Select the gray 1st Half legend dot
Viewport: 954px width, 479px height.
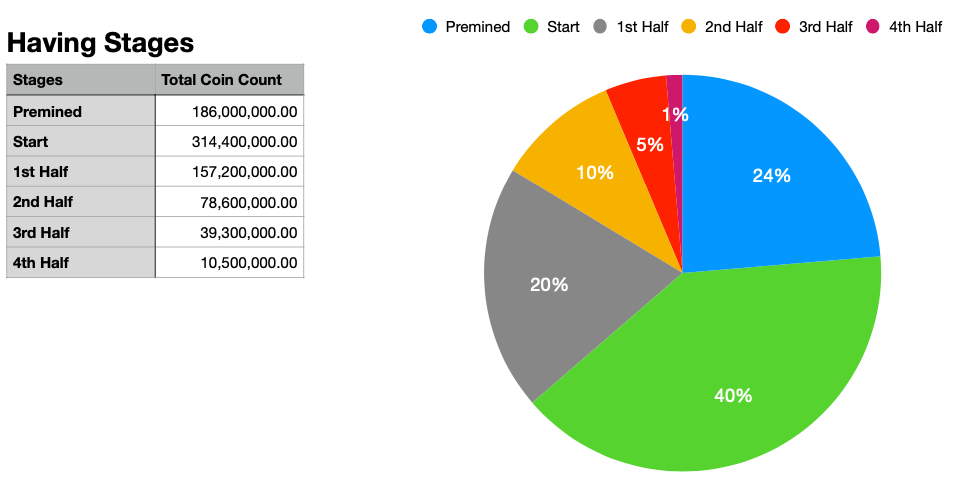(601, 27)
